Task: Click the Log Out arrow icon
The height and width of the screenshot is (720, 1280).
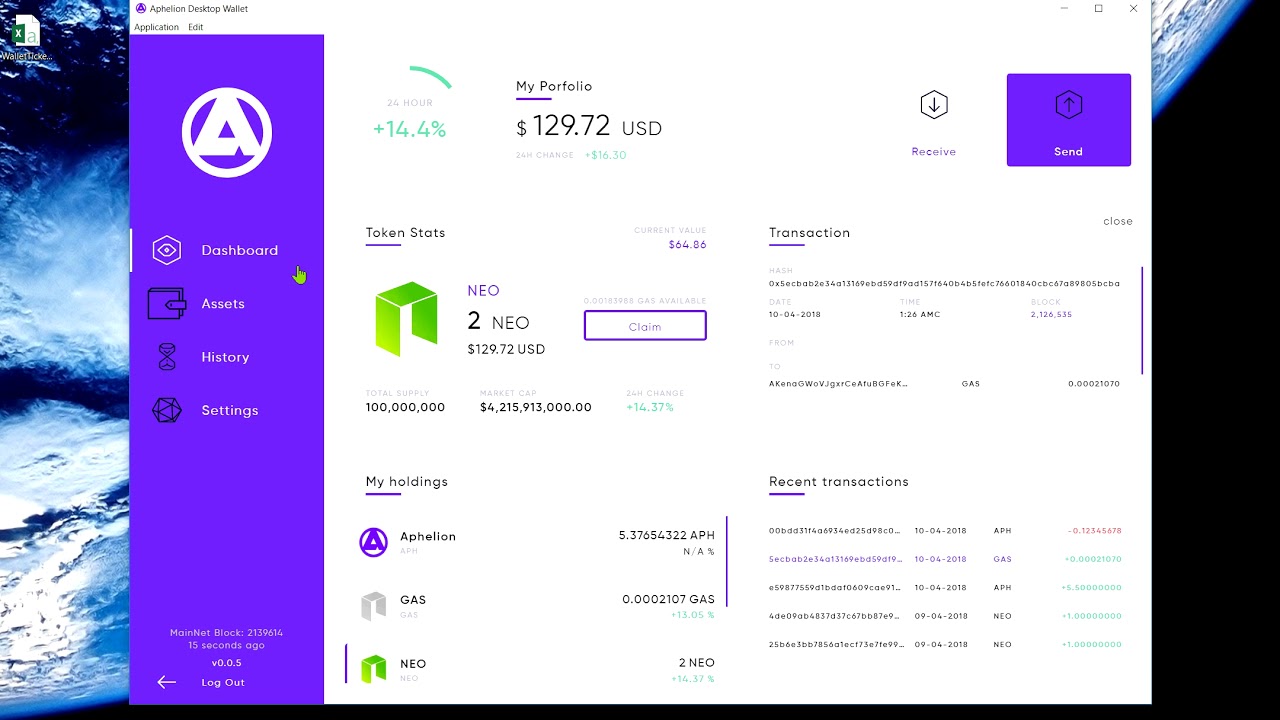Action: click(x=167, y=682)
